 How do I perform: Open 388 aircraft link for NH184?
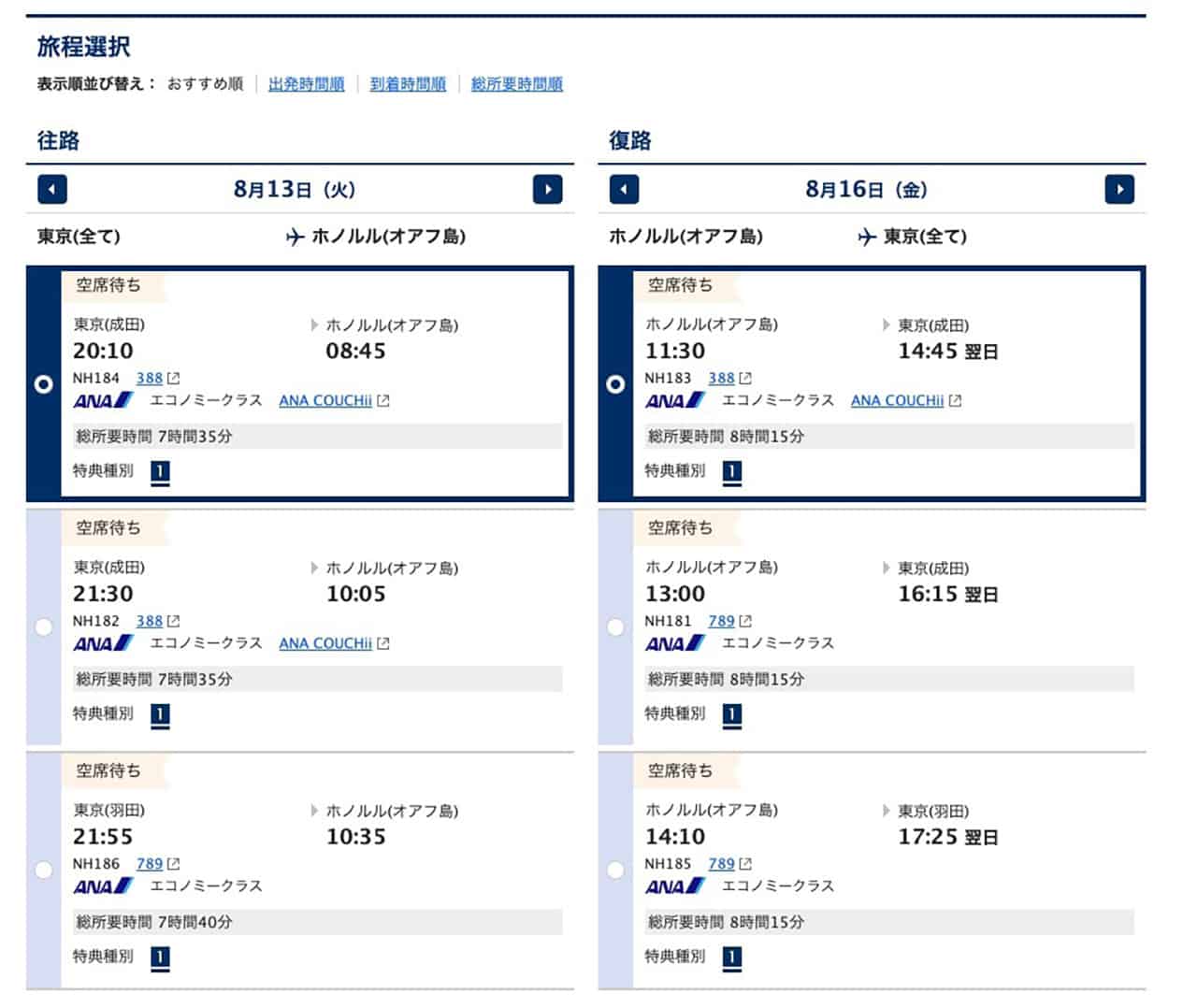[x=150, y=379]
